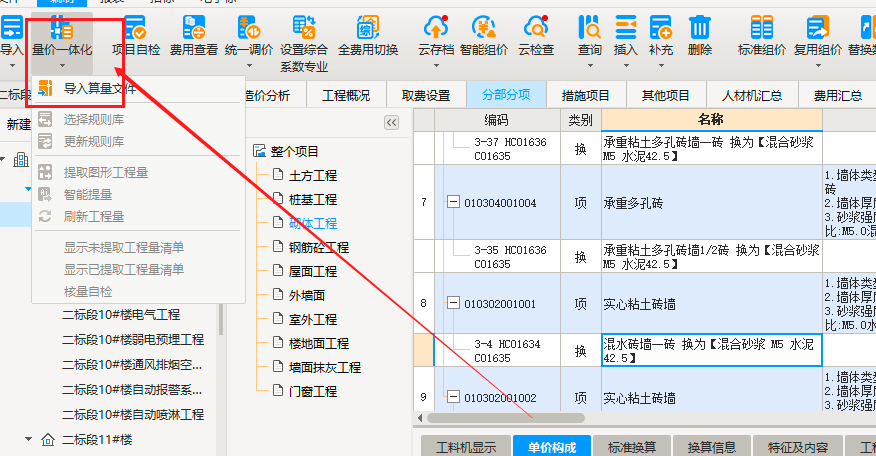876x456 pixels.
Task: Select 钢筋砼工程 in section tree
Action: click(x=318, y=248)
